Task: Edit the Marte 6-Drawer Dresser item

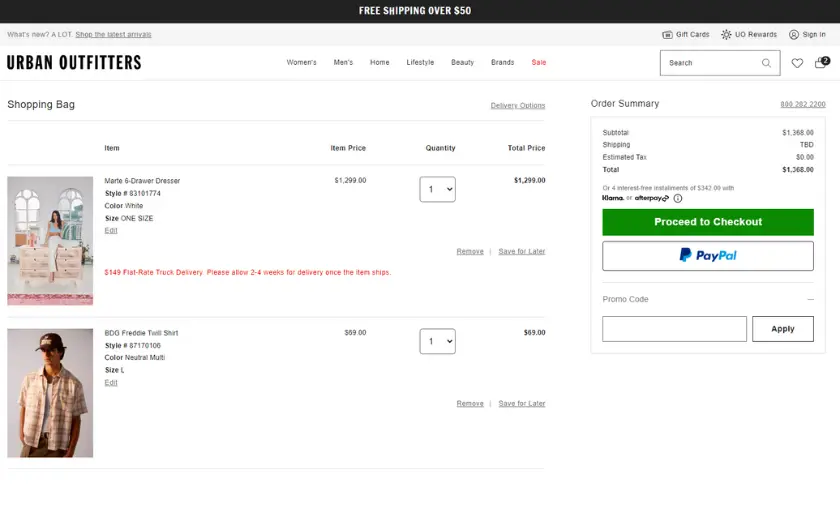Action: click(x=111, y=230)
